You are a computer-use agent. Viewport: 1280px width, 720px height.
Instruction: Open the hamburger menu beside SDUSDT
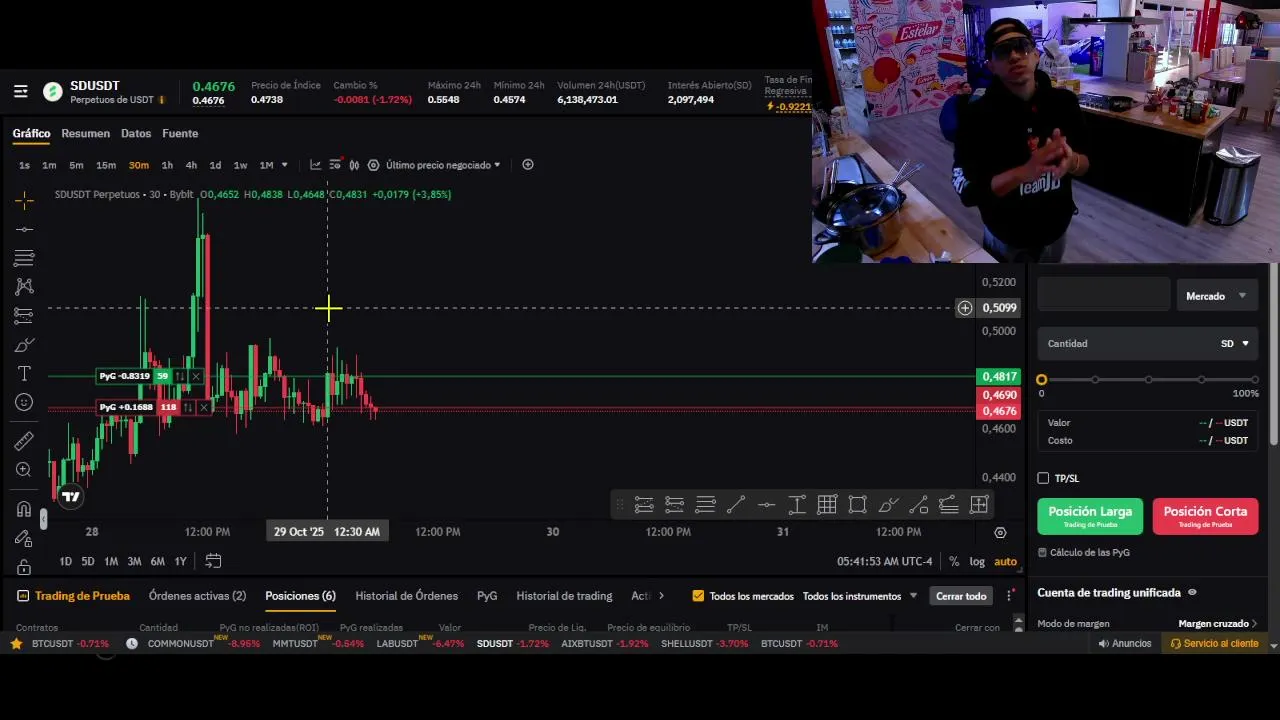20,92
